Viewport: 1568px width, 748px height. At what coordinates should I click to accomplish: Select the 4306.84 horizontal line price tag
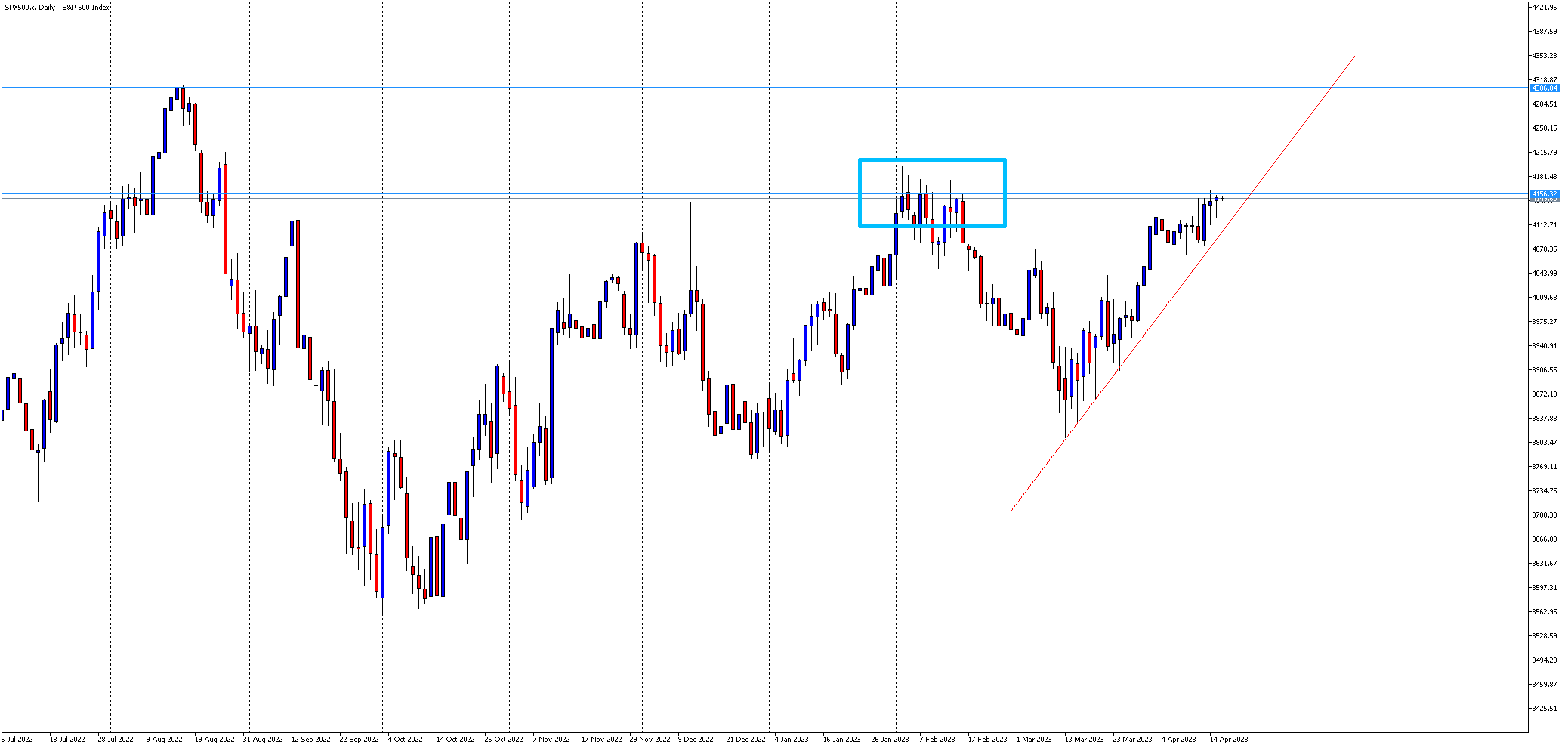[x=1545, y=88]
